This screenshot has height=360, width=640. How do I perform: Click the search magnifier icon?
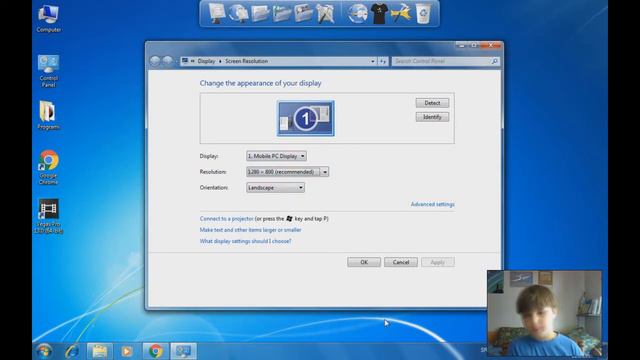tap(494, 61)
